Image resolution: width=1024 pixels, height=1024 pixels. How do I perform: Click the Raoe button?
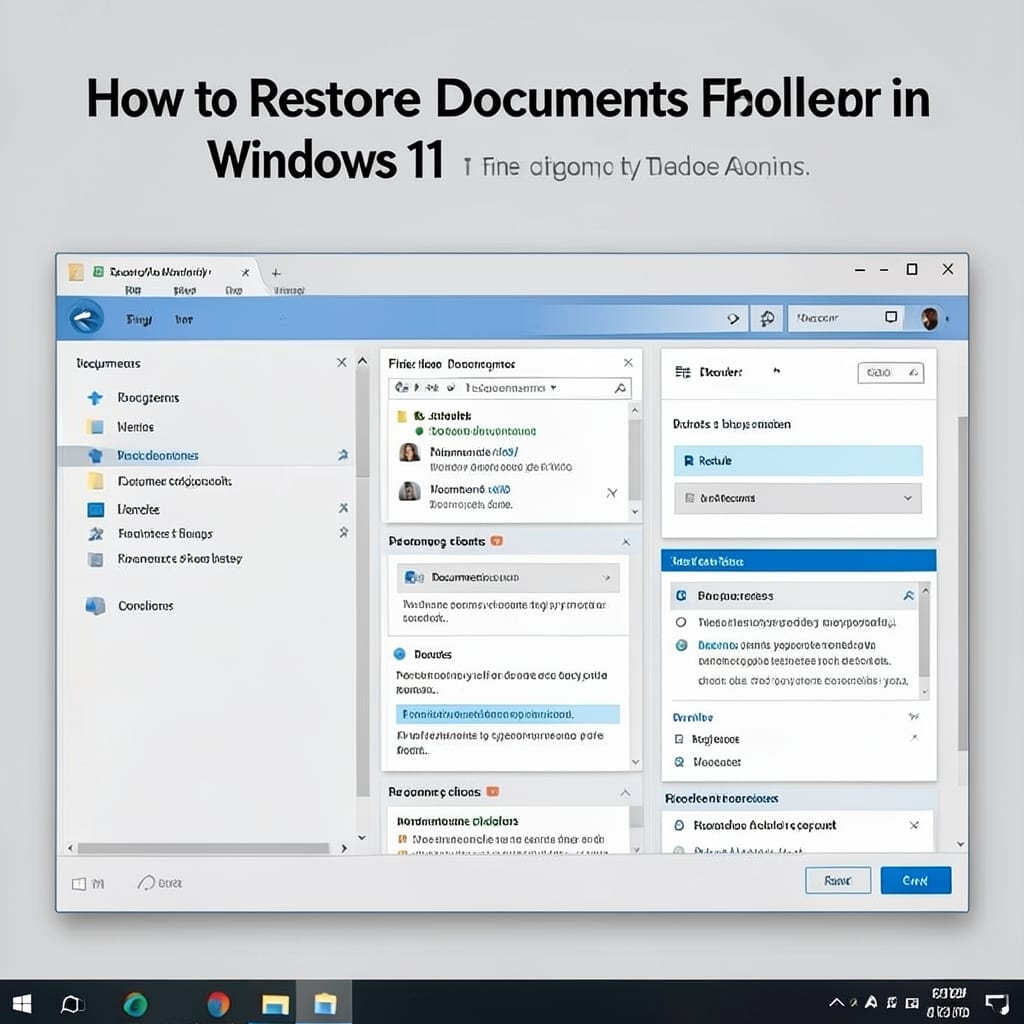838,880
